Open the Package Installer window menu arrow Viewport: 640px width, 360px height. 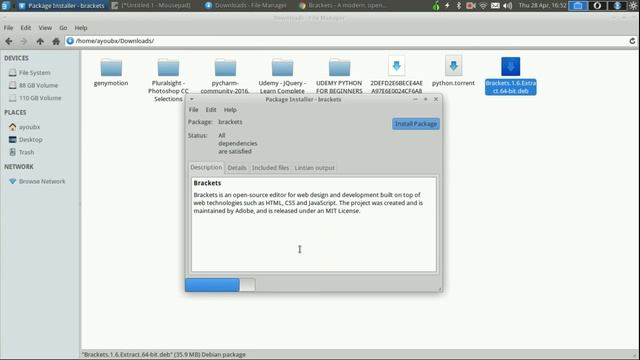click(191, 99)
